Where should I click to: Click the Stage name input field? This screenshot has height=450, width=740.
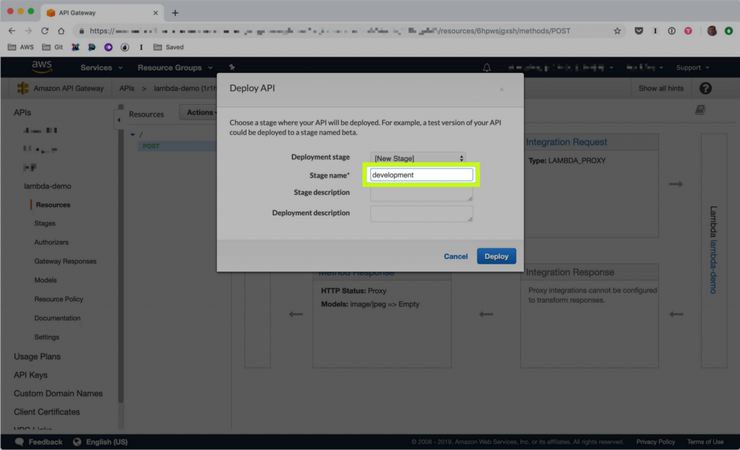(421, 175)
